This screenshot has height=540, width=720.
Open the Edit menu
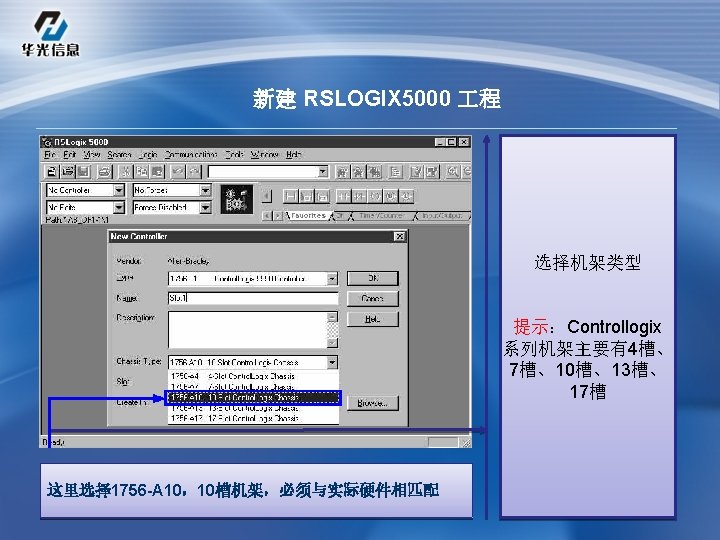pyautogui.click(x=70, y=154)
